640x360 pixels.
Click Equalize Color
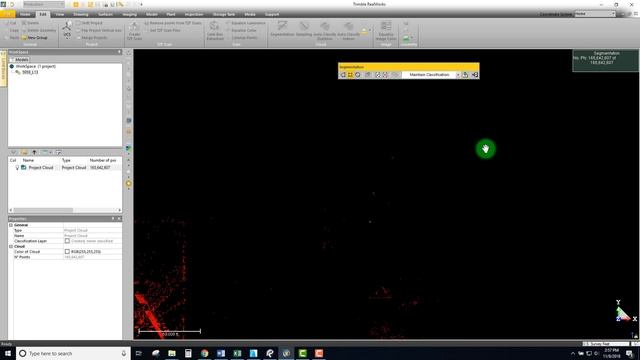[x=241, y=30]
